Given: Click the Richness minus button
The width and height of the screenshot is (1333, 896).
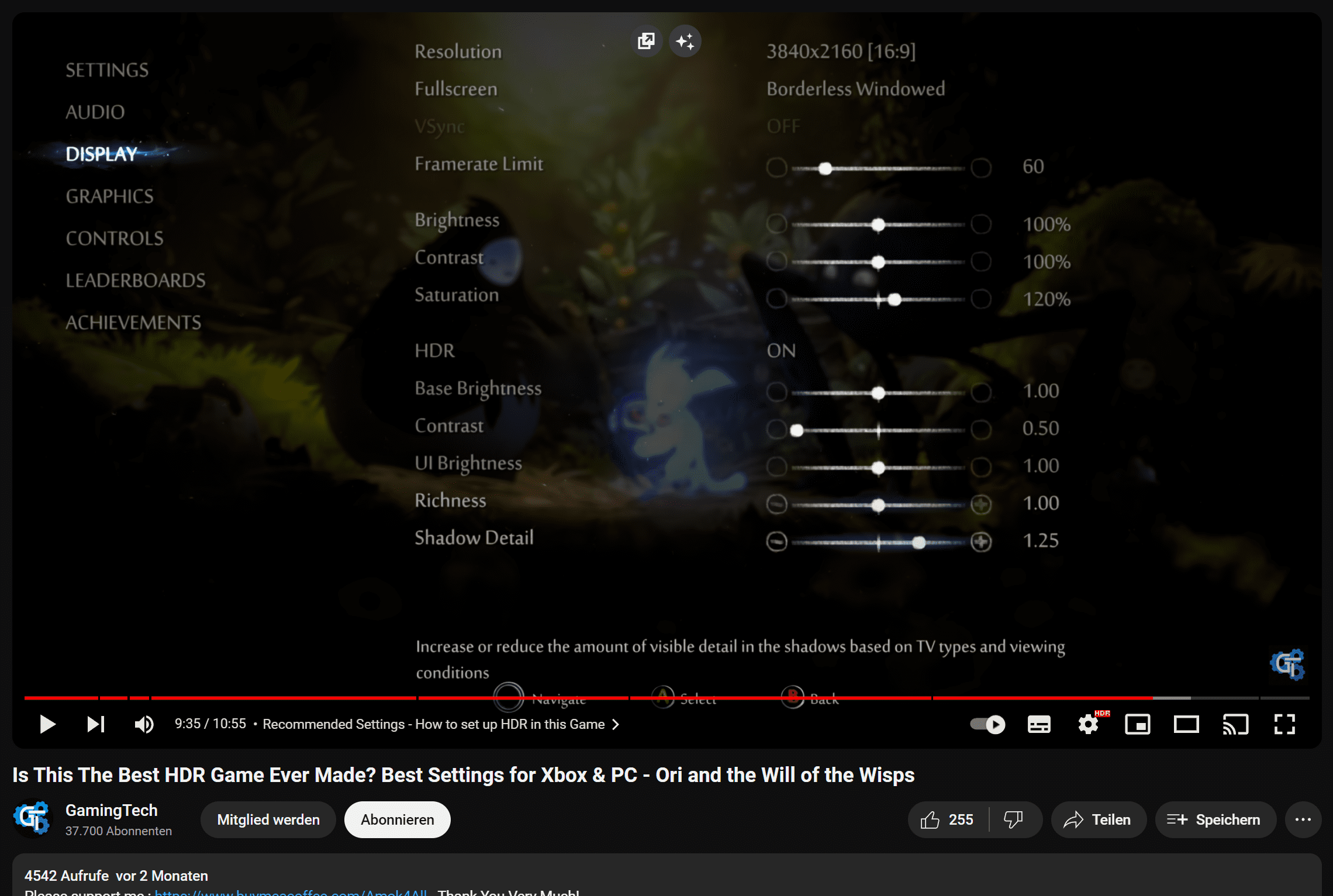Looking at the screenshot, I should (x=776, y=504).
